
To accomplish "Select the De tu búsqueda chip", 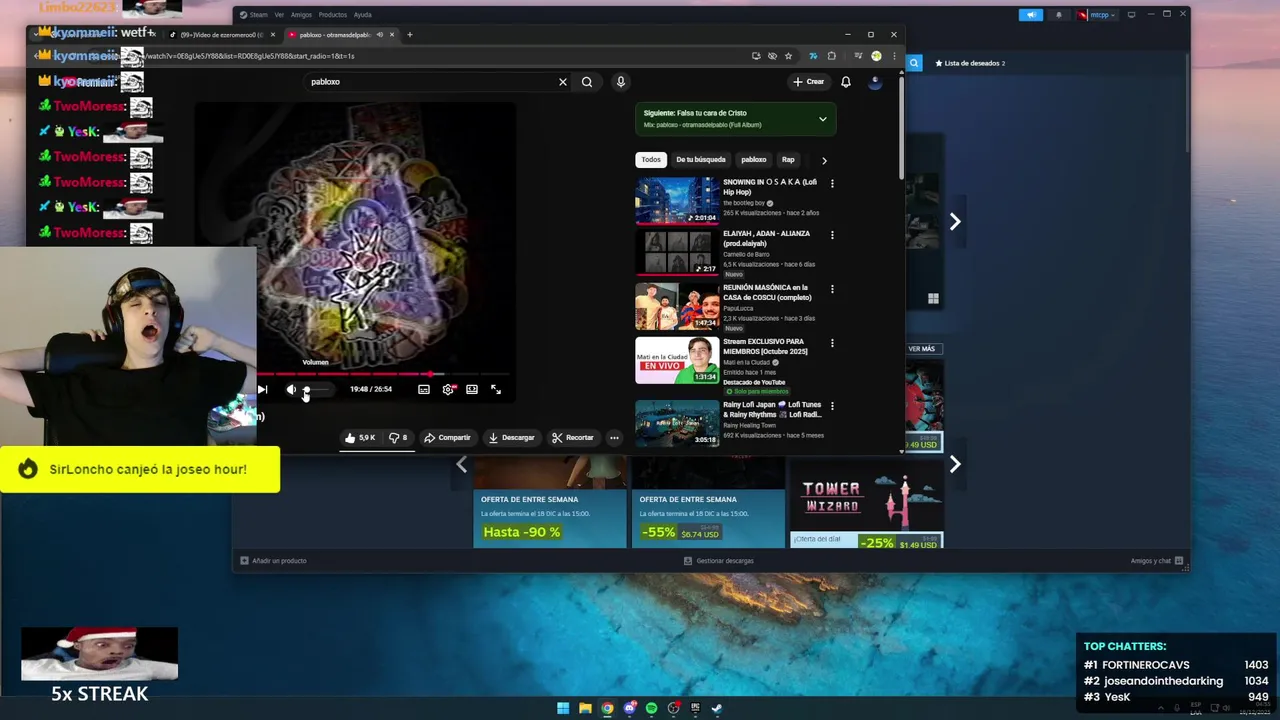I will pos(701,160).
